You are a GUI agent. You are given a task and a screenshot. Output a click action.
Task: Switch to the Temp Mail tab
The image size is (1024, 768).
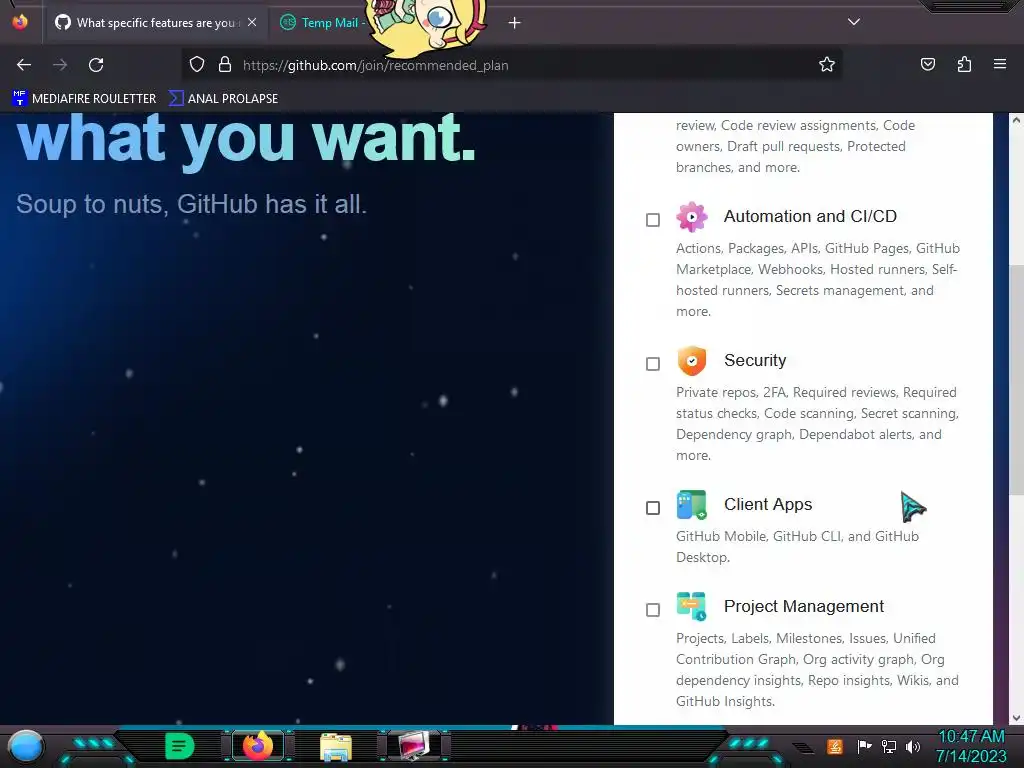tap(322, 23)
